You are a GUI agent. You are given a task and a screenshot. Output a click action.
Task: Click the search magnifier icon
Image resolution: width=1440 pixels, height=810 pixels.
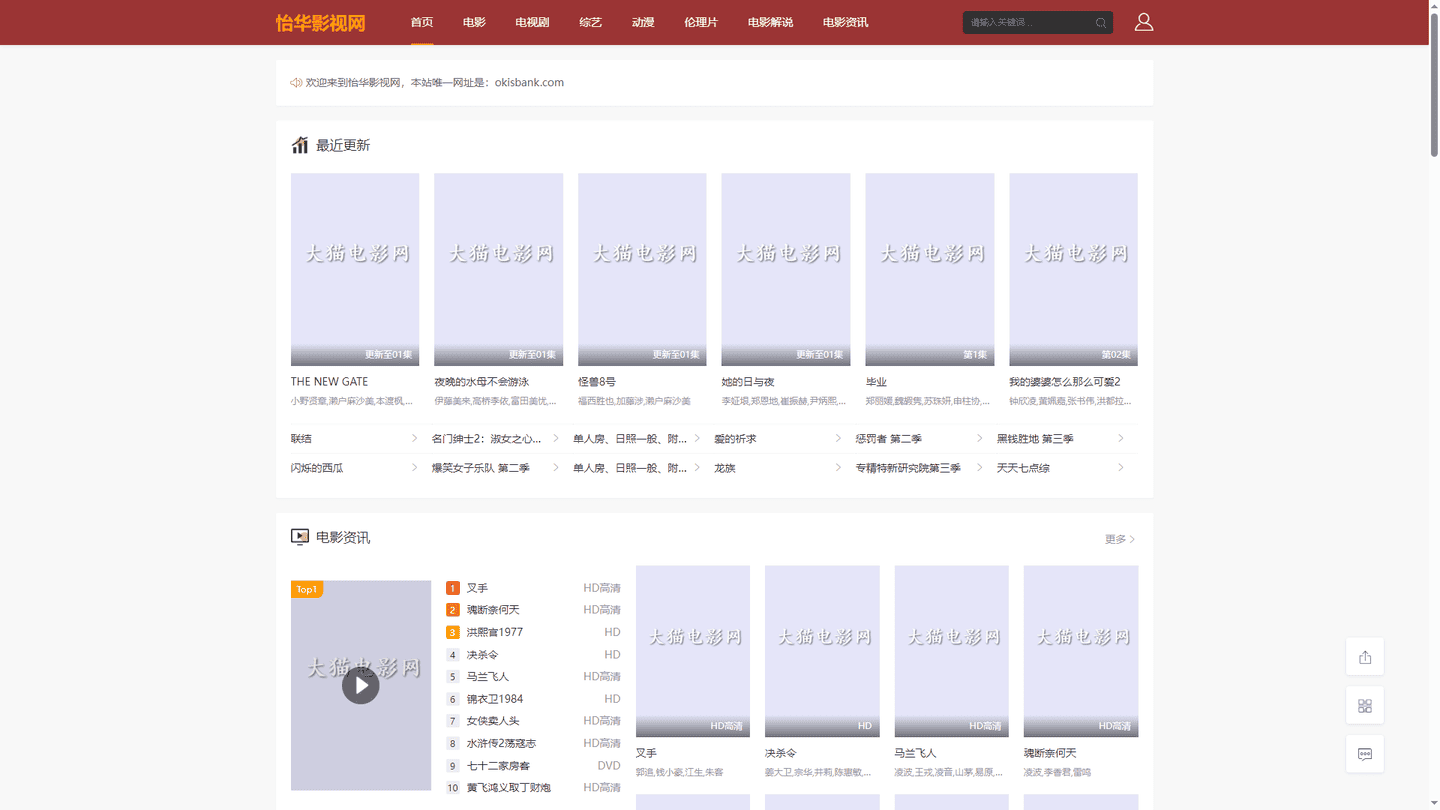tap(1101, 23)
